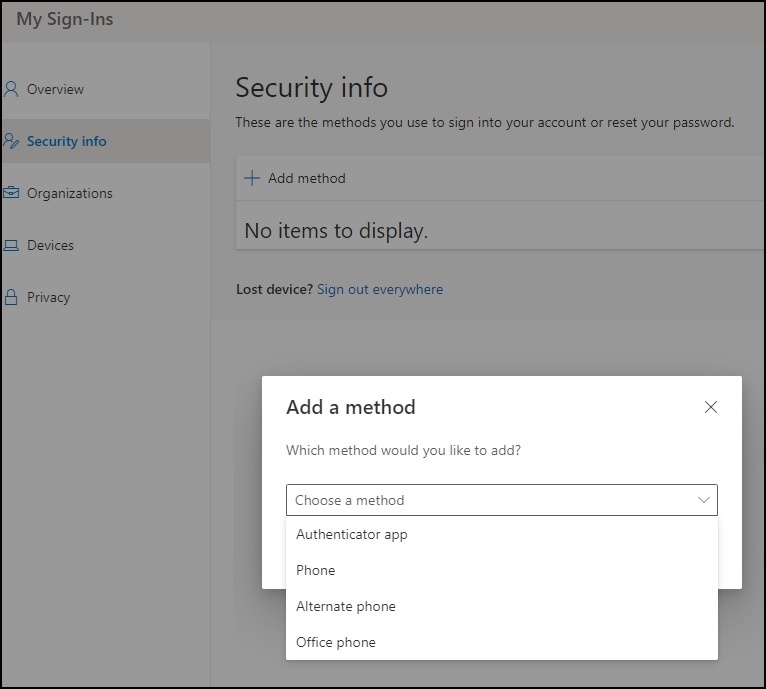Click the Sign out everywhere link
The width and height of the screenshot is (766, 689).
coord(380,289)
